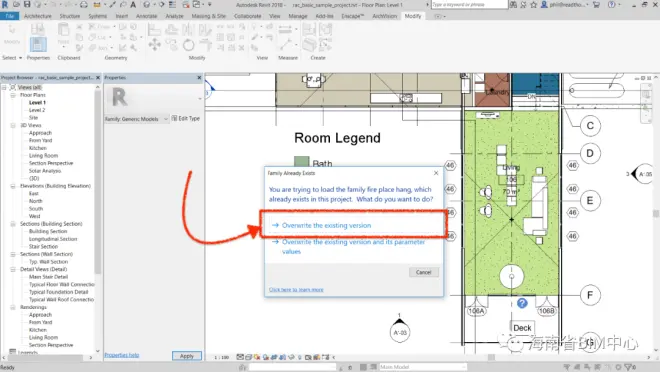Click the Detail Level icon in view control bar

(240, 357)
